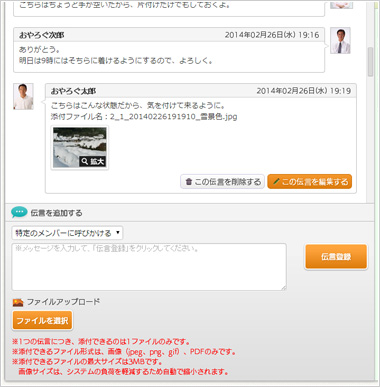Click the おやろぐ次郎 name in the message header
380x387 pixels.
(x=42, y=35)
